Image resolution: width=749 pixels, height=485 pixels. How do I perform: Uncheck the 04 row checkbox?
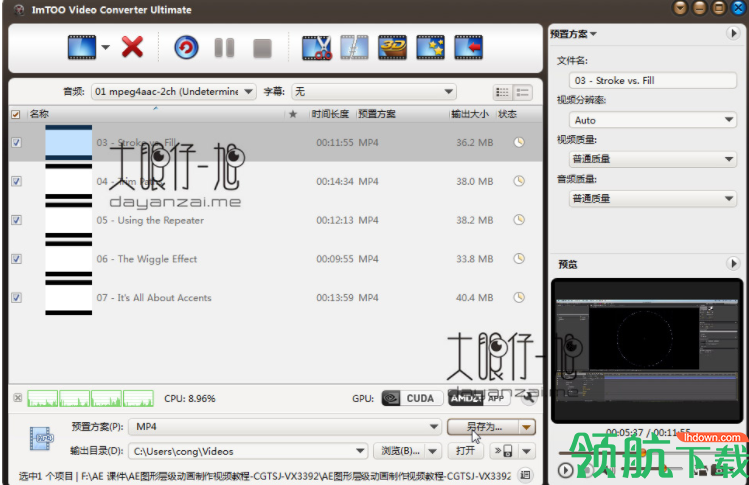[x=16, y=181]
